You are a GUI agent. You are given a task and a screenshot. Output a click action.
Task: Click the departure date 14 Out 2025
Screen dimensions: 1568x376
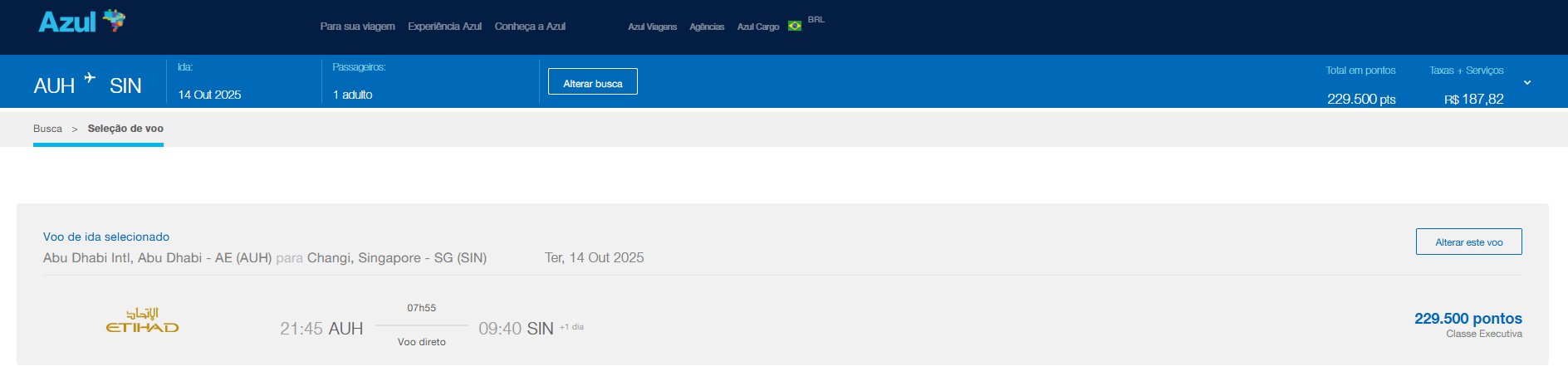(x=209, y=95)
